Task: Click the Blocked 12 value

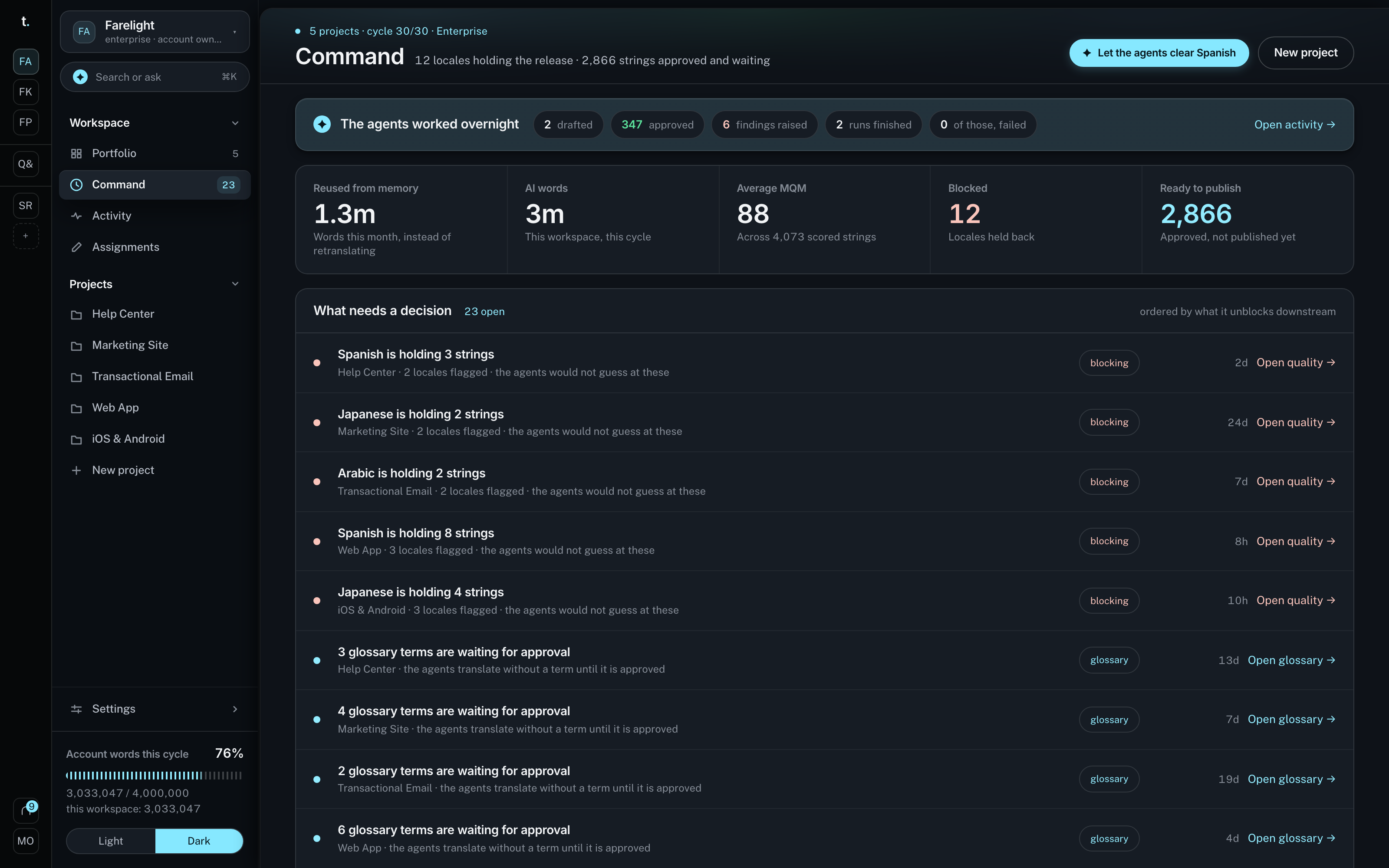Action: point(964,214)
